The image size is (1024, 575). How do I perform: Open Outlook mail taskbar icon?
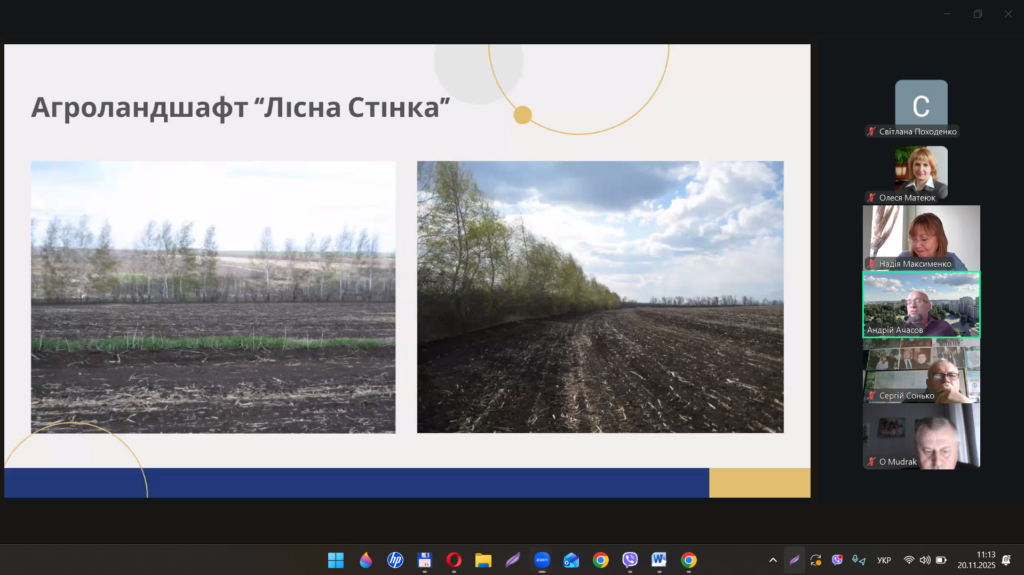coord(571,560)
